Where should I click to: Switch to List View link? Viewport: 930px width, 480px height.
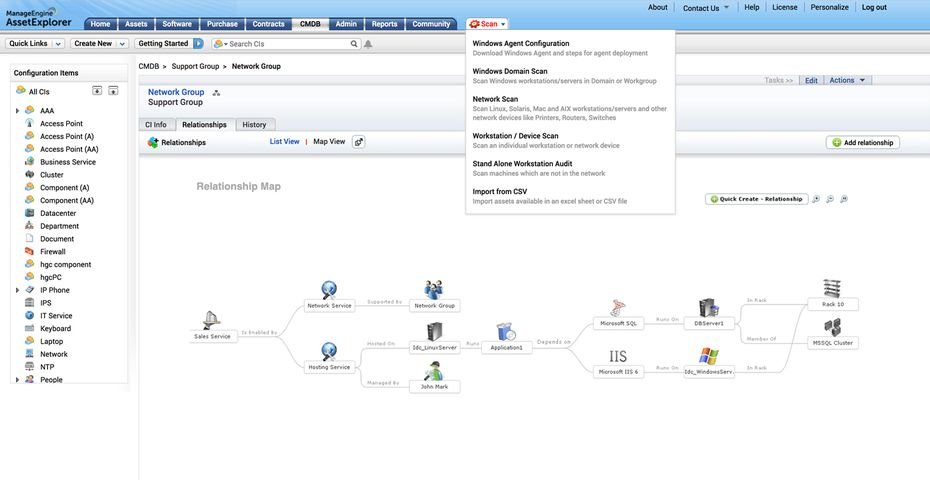click(x=284, y=142)
